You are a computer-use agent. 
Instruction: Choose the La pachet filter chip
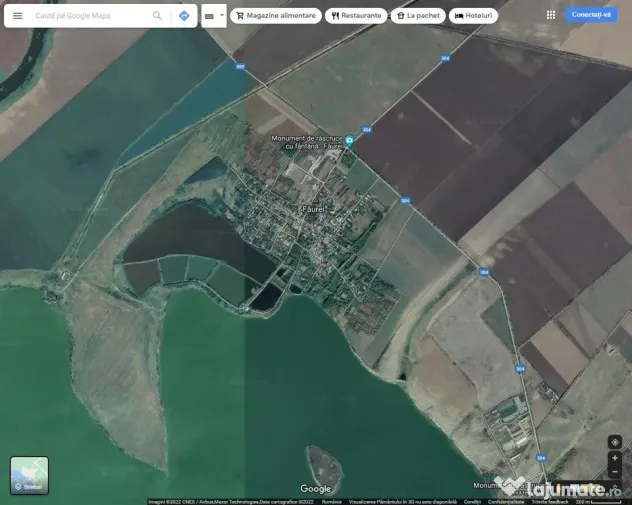pos(418,16)
